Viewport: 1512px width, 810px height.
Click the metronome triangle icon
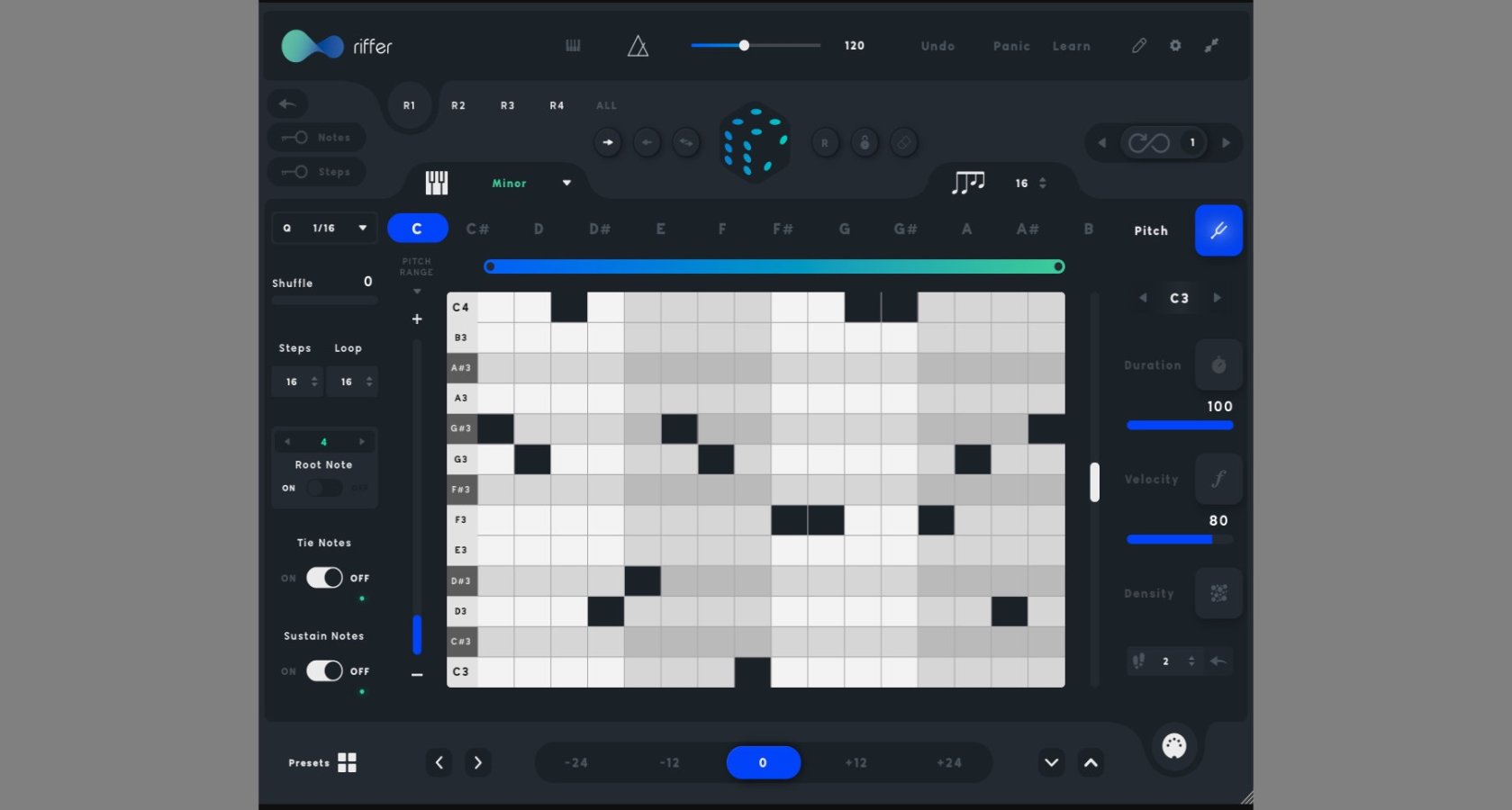638,46
